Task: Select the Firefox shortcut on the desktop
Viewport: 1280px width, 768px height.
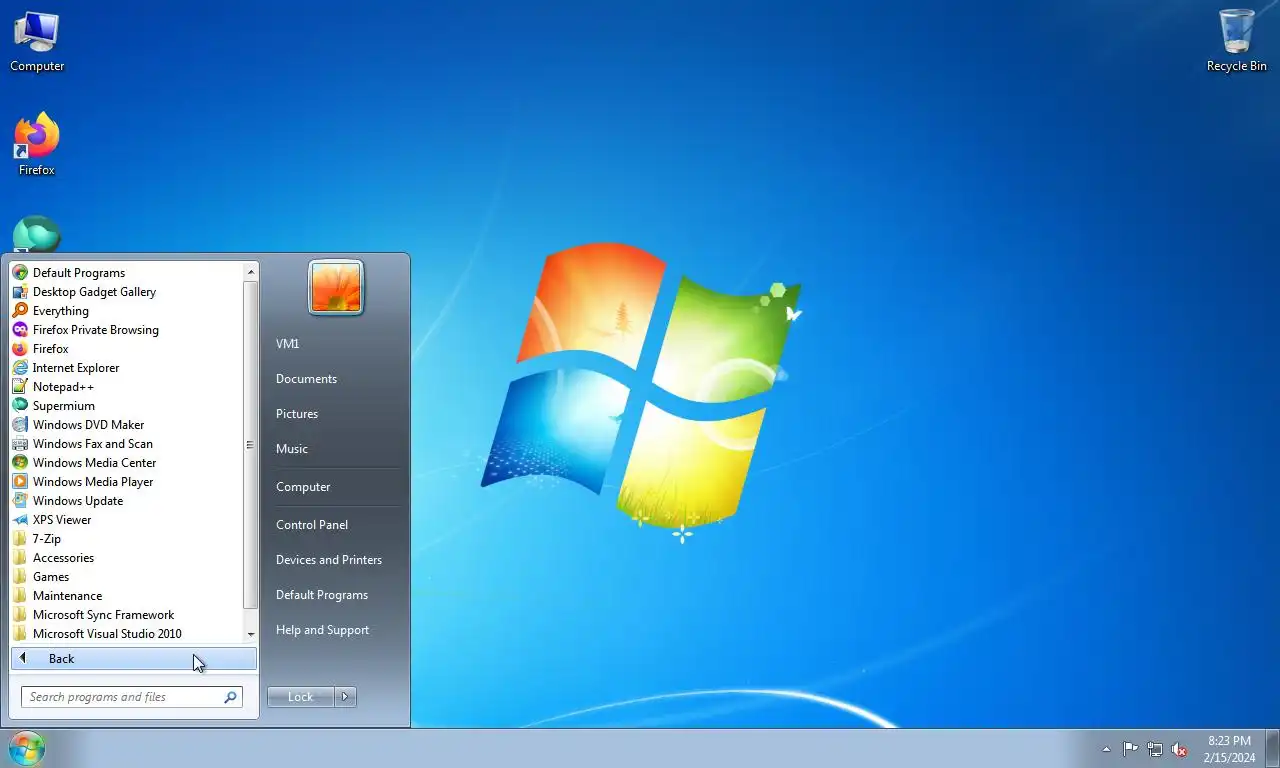Action: tap(37, 144)
